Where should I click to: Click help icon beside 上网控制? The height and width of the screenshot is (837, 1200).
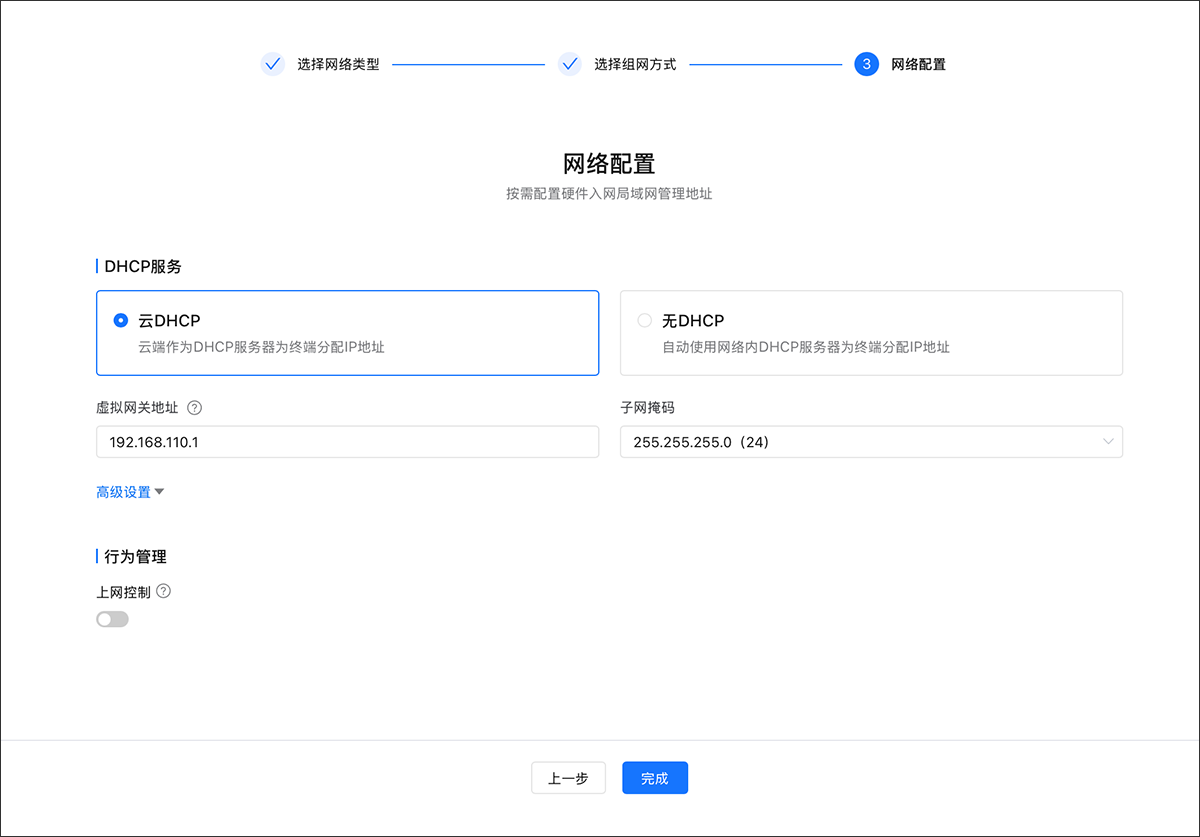(x=164, y=591)
